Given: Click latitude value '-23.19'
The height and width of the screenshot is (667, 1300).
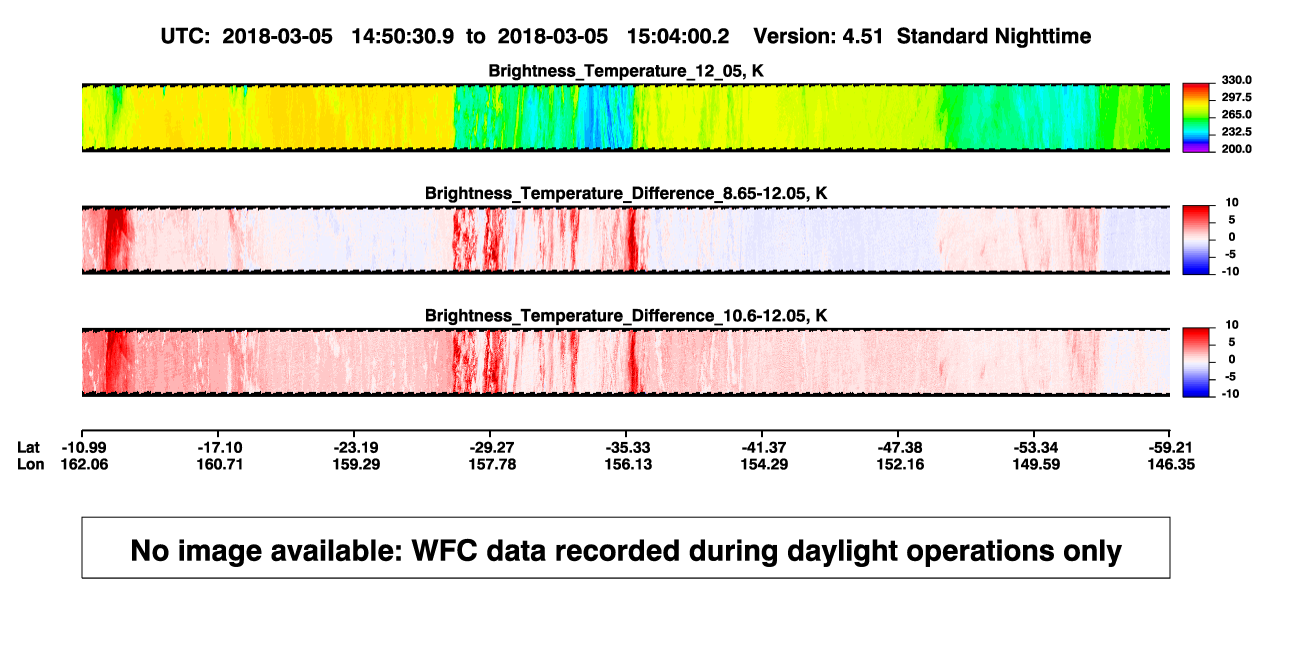Looking at the screenshot, I should coord(356,447).
